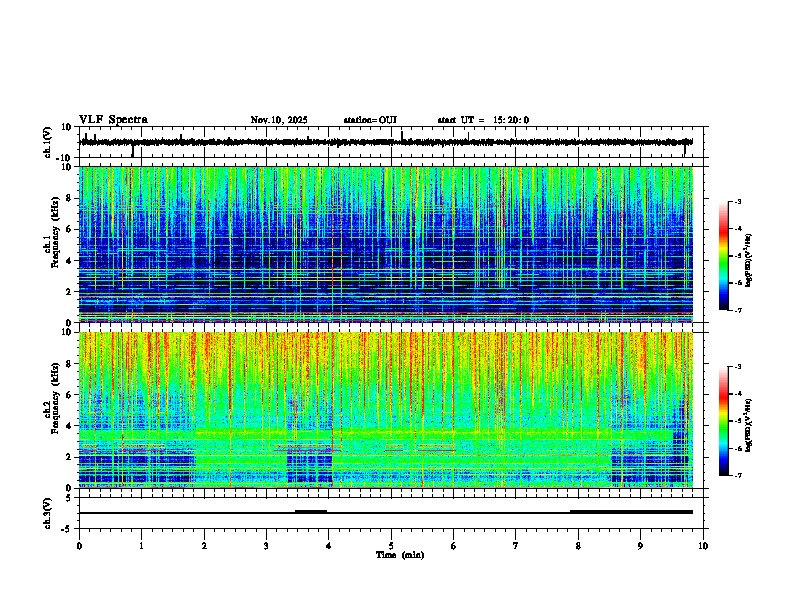
Task: Select the date 'Nov.10, 2025'
Action: point(279,120)
